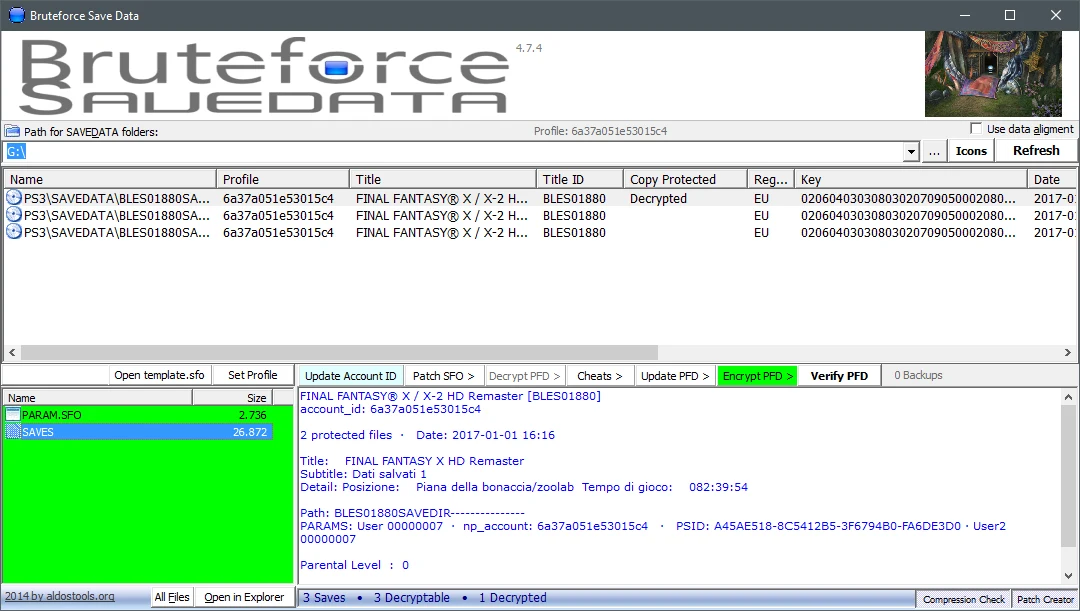Click the Refresh button
The image size is (1080, 611).
[1036, 151]
